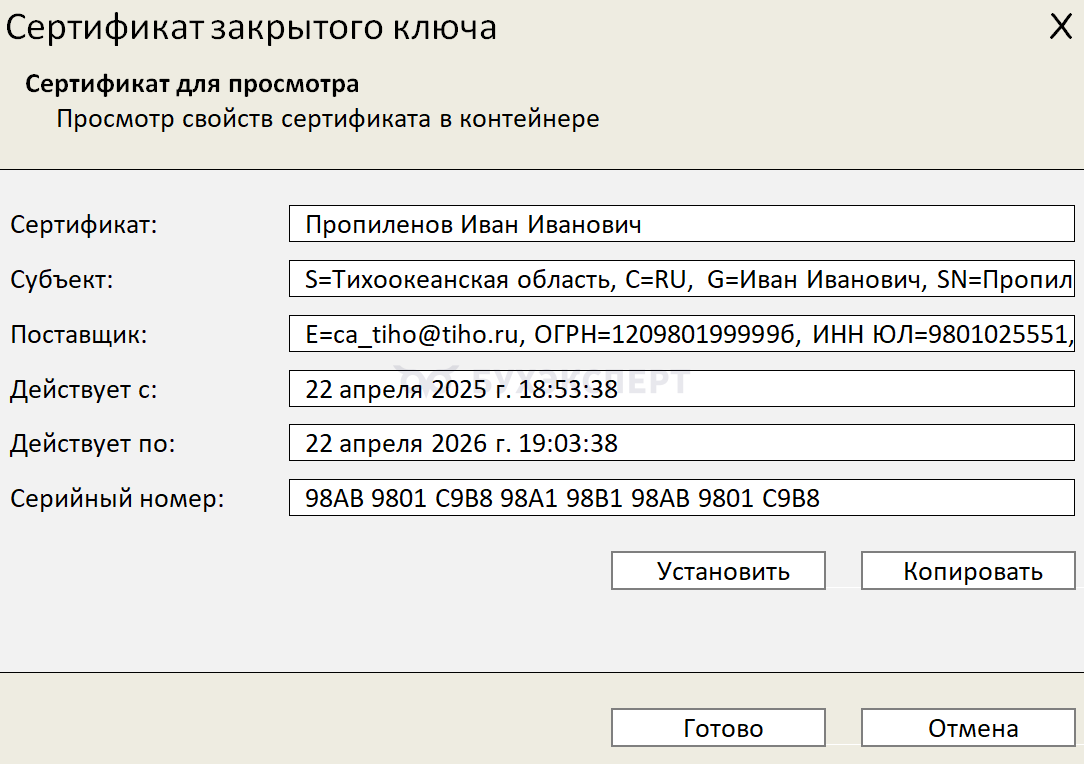1084x764 pixels.
Task: Click the Субъект: label
Action: pyautogui.click(x=62, y=279)
